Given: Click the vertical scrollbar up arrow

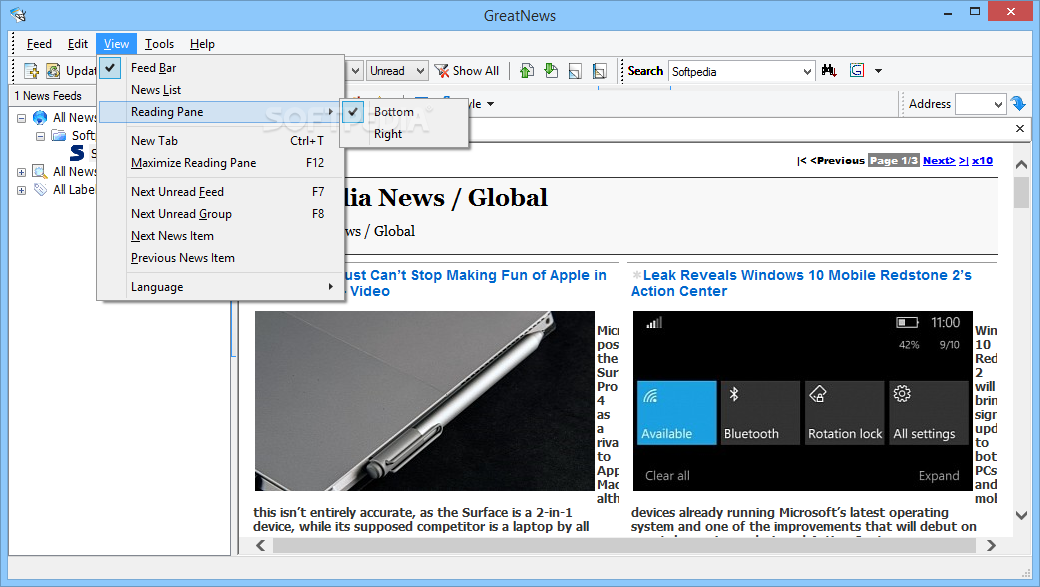Looking at the screenshot, I should [1021, 164].
